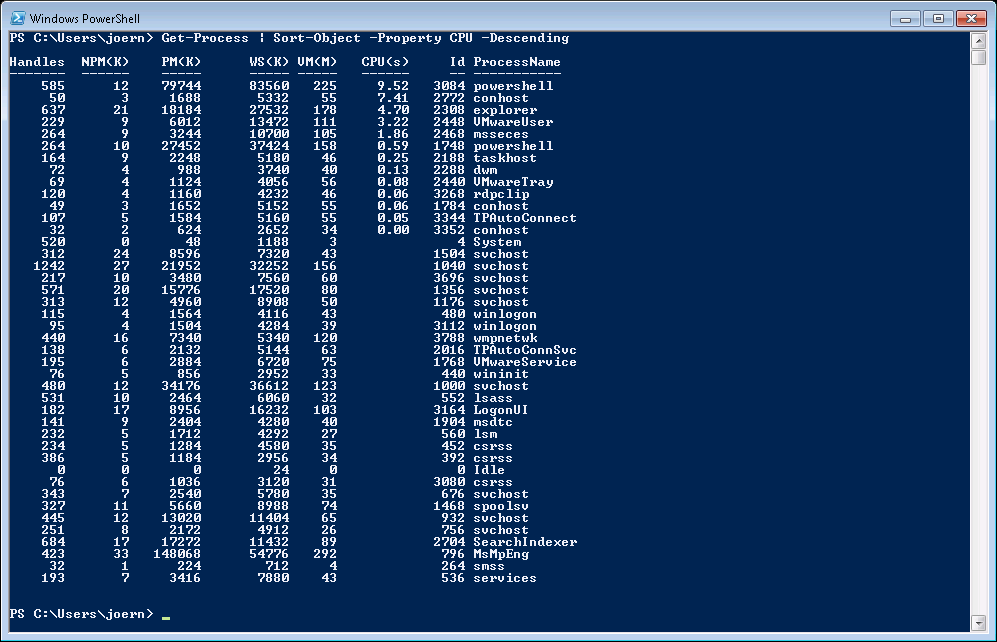Click the wininit process name
This screenshot has height=642, width=997.
[x=501, y=374]
